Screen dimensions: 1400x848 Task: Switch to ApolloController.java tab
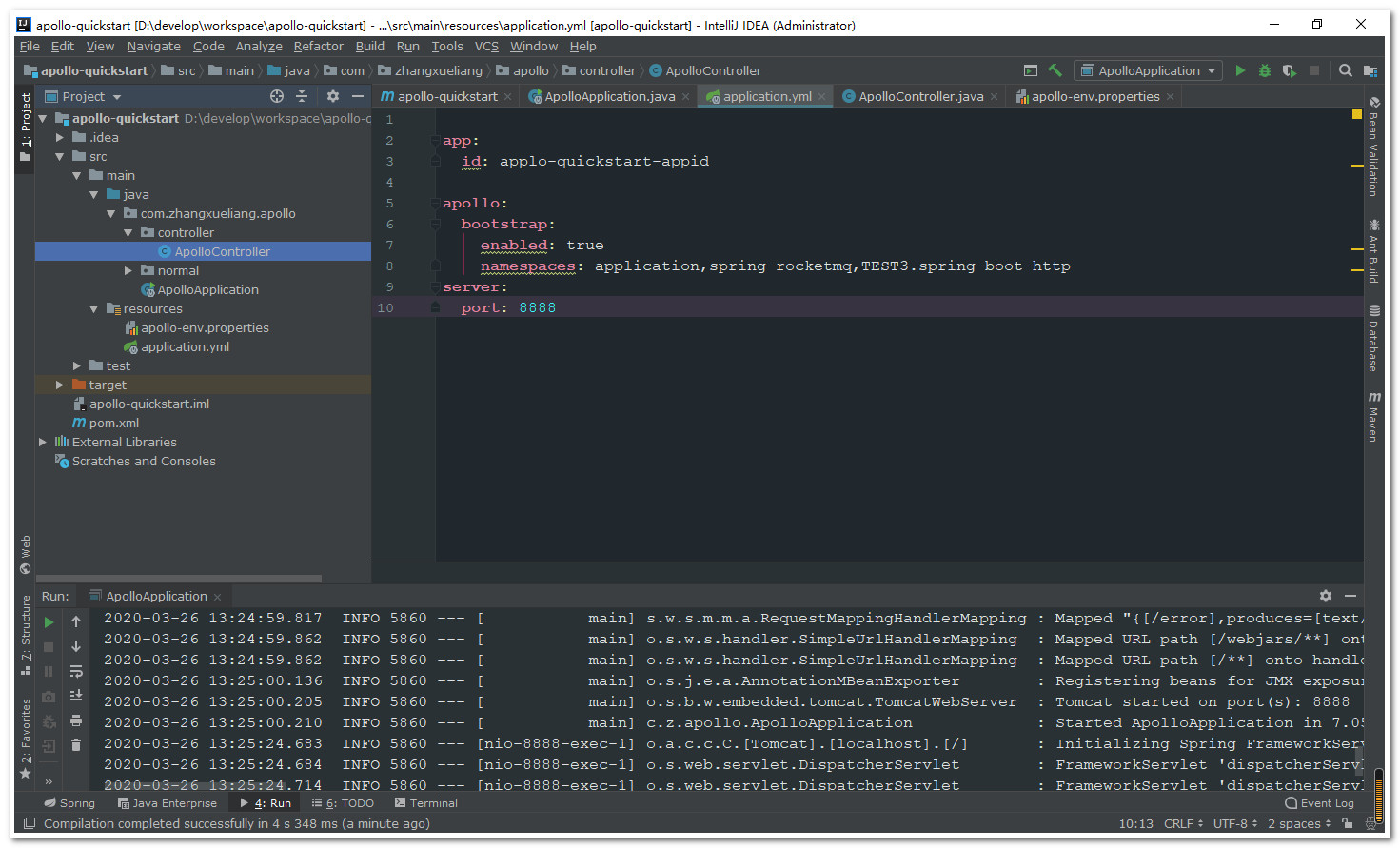pos(919,96)
